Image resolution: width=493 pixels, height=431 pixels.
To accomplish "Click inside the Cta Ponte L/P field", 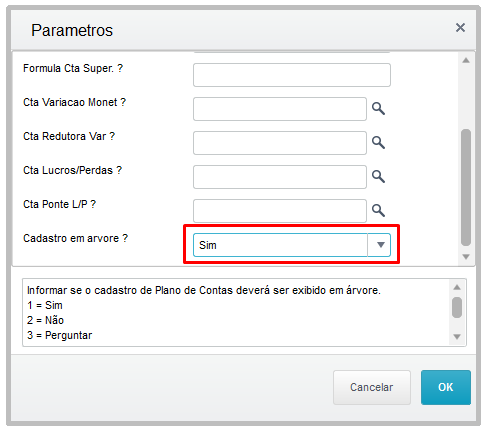I will 280,211.
